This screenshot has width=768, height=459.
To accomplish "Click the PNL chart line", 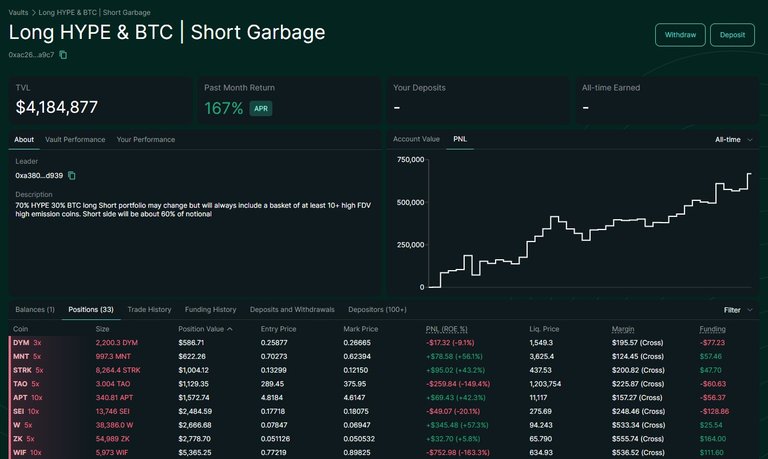I will 590,230.
